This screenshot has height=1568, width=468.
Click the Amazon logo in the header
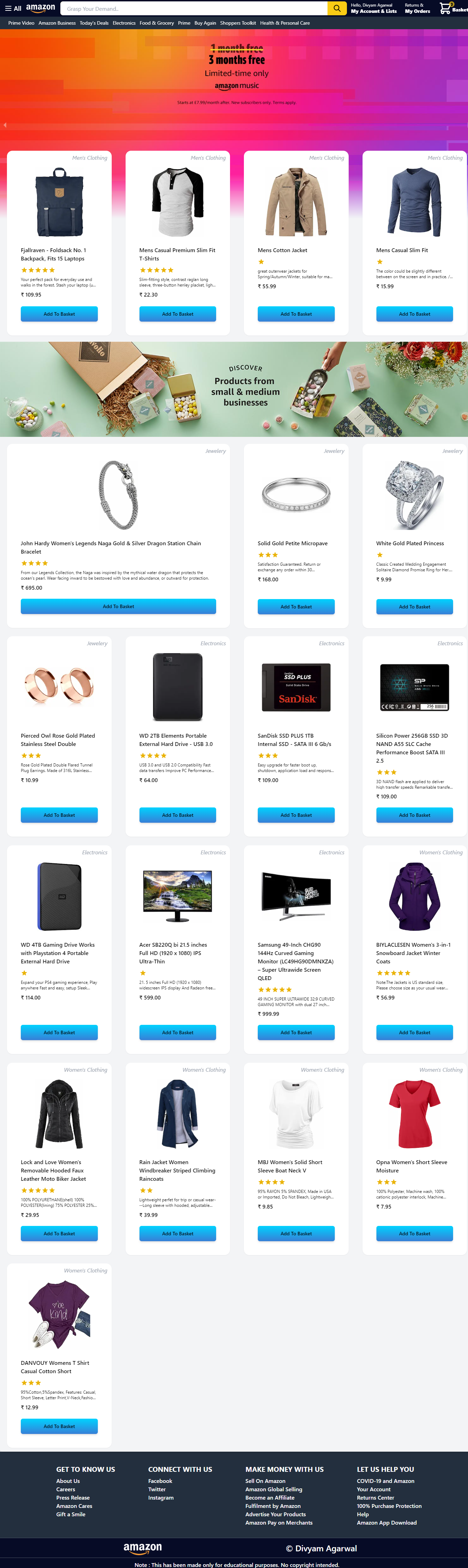(x=41, y=8)
